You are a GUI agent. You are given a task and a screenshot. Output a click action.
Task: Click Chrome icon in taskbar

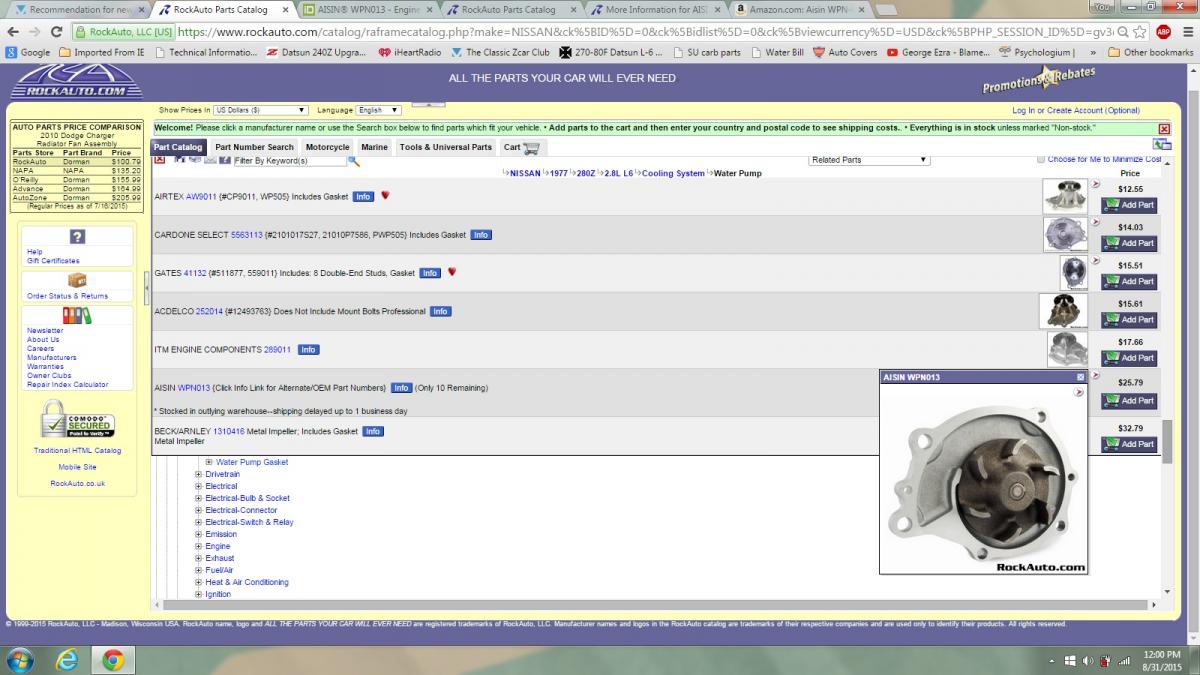point(113,660)
